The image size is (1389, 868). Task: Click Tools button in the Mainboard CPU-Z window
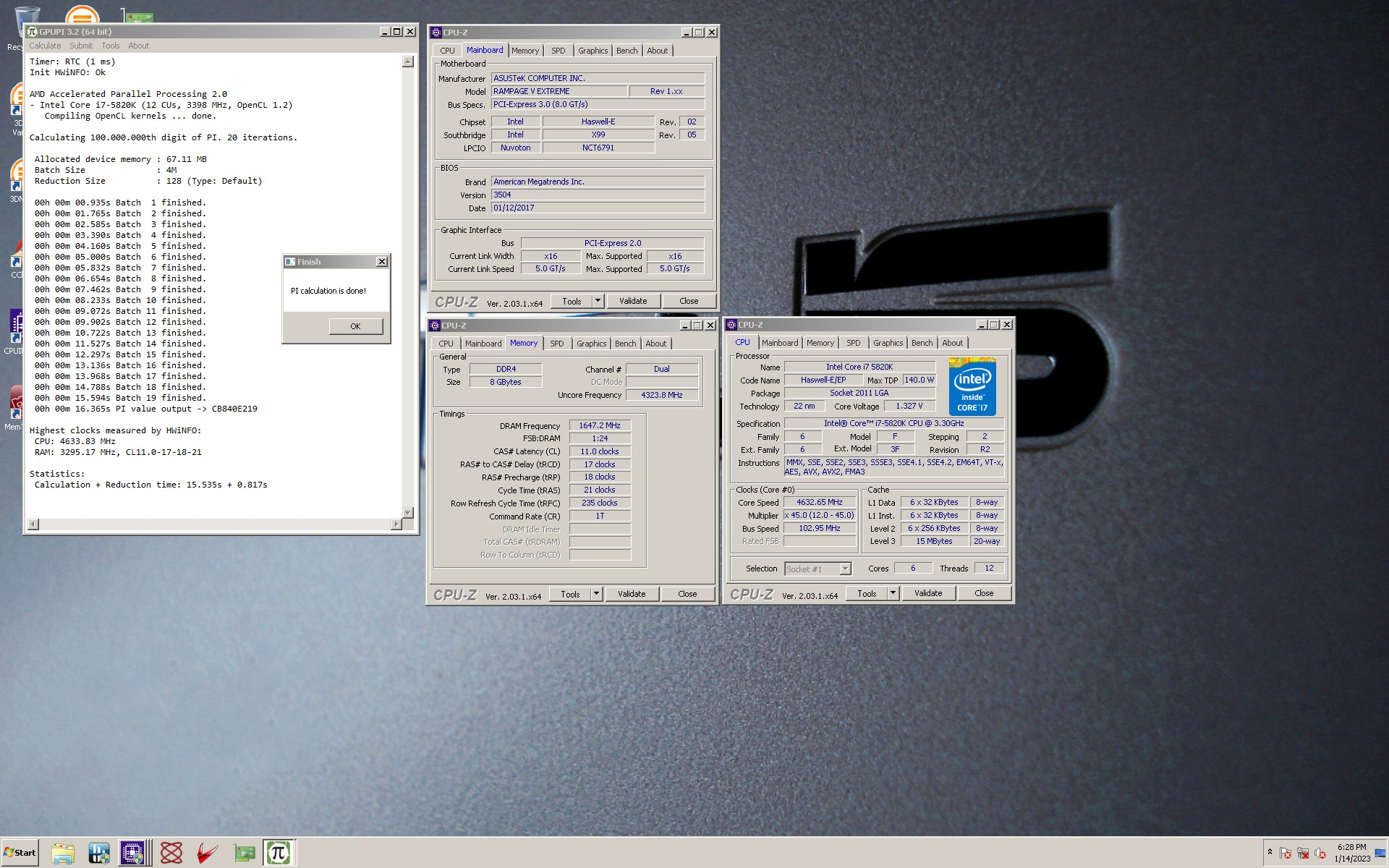pyautogui.click(x=572, y=301)
